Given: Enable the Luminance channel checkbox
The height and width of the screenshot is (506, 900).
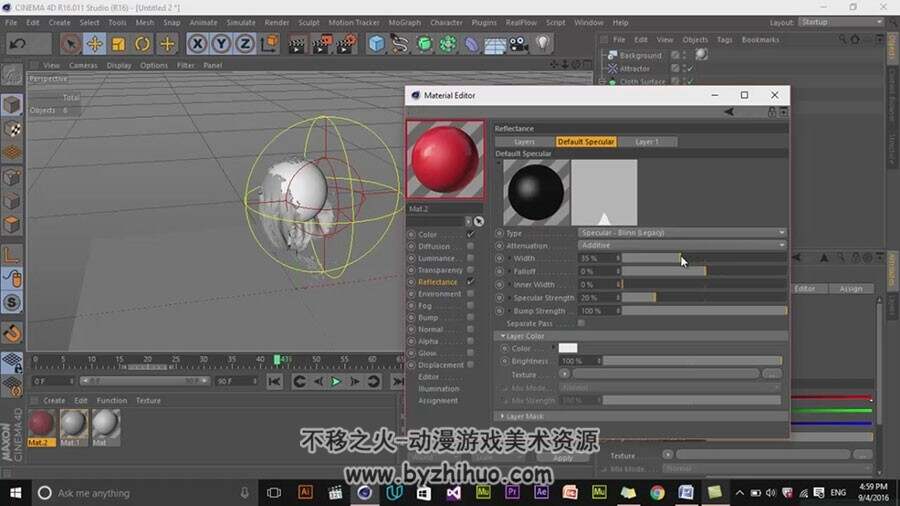Looking at the screenshot, I should [471, 258].
